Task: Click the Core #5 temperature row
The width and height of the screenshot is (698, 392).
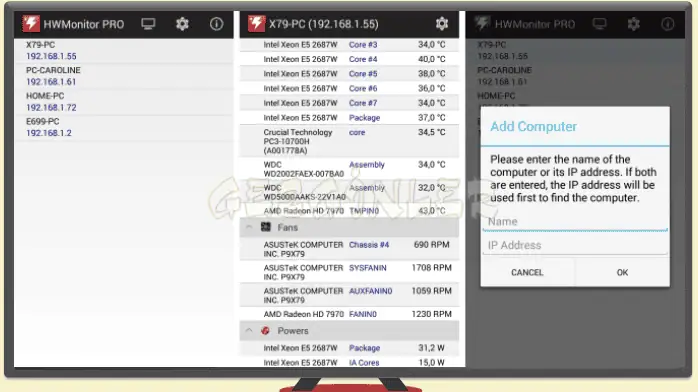Action: click(349, 74)
